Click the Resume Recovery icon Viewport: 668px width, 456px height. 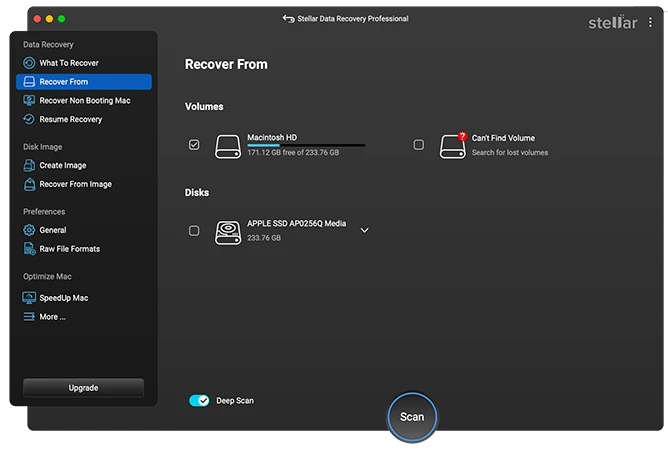click(29, 119)
